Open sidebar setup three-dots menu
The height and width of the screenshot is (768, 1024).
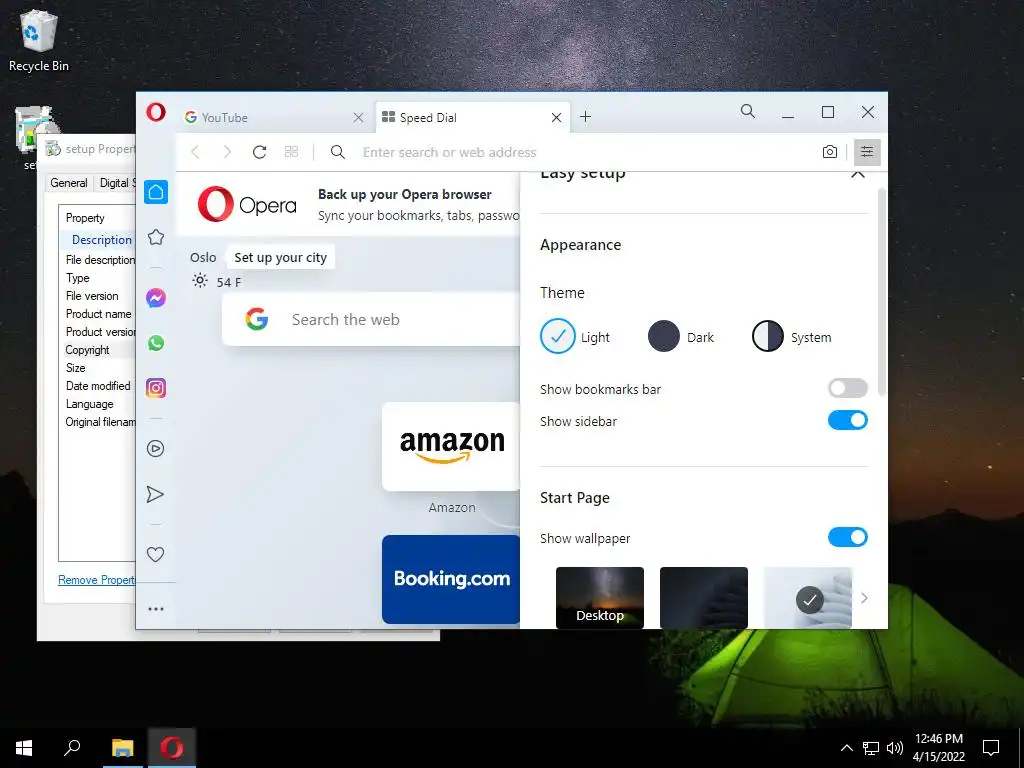click(155, 609)
